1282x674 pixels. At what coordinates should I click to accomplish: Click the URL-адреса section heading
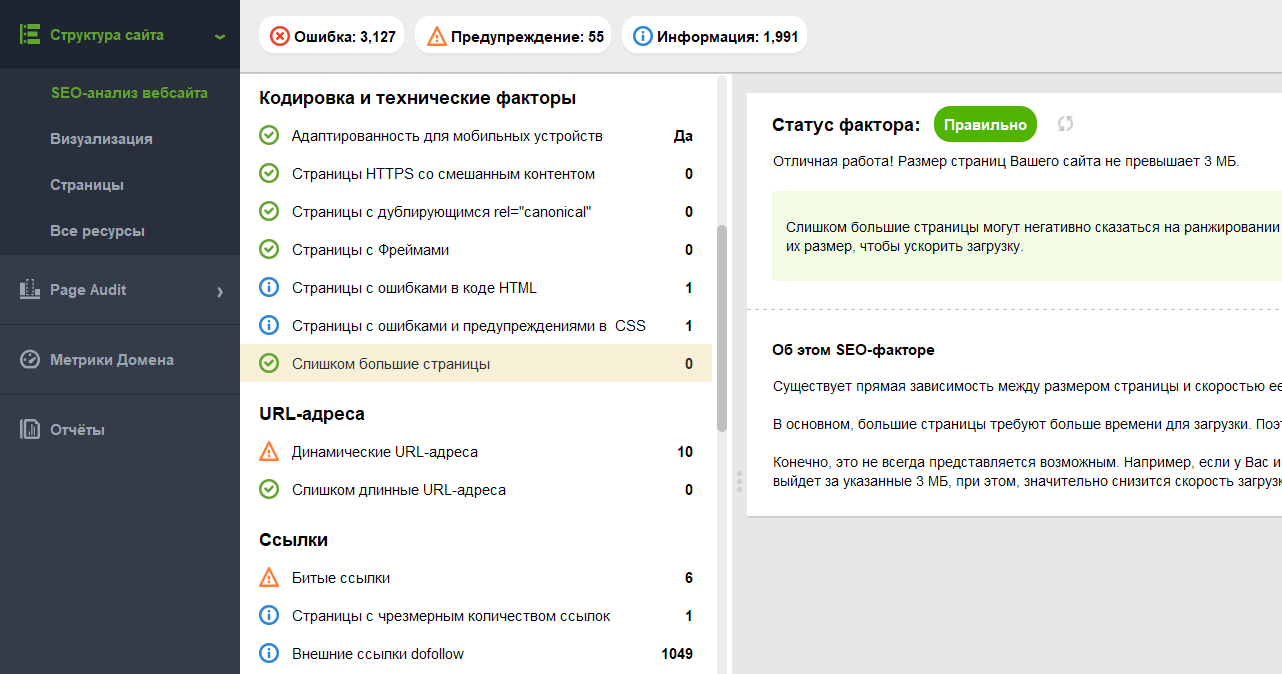point(312,414)
